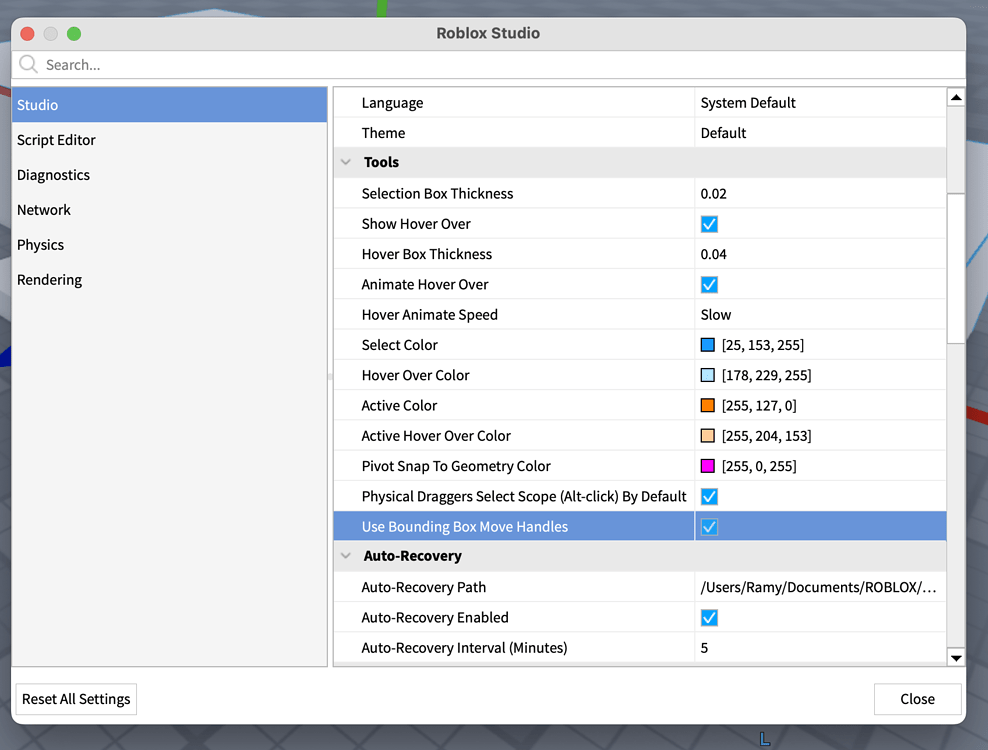Click the Select Color blue swatch
This screenshot has height=750, width=988.
(x=708, y=345)
